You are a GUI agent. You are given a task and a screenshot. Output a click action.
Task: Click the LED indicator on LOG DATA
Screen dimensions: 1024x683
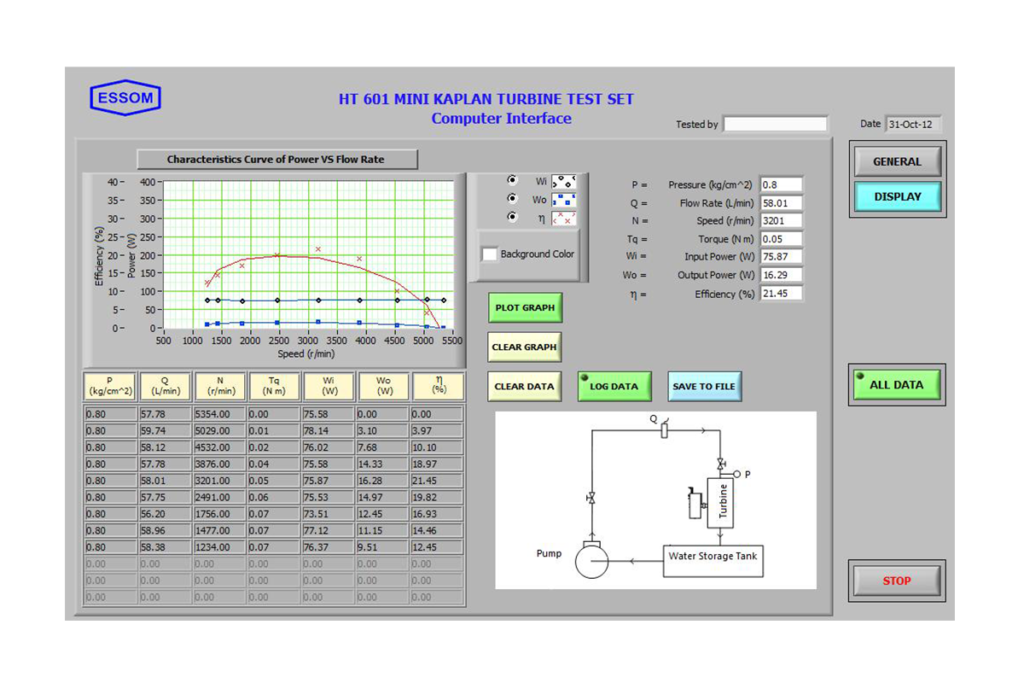584,379
